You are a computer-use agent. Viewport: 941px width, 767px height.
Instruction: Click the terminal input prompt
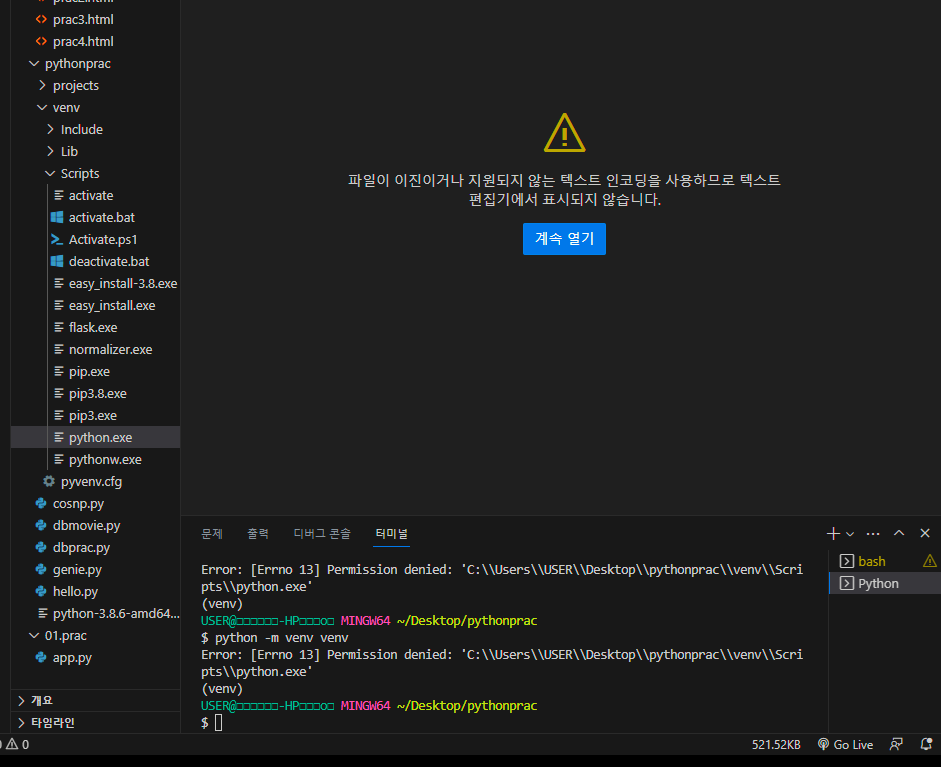coord(218,723)
